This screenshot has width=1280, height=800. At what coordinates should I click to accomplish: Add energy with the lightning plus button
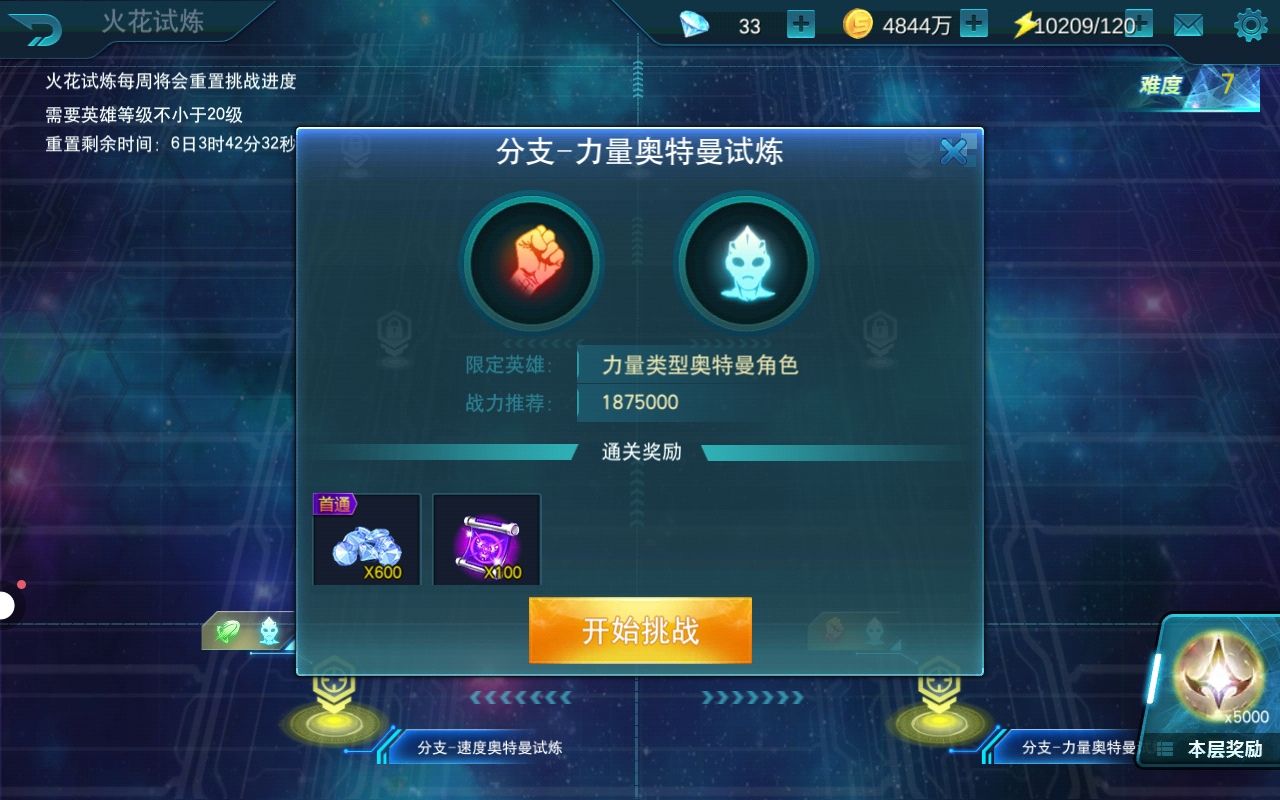pos(1140,23)
